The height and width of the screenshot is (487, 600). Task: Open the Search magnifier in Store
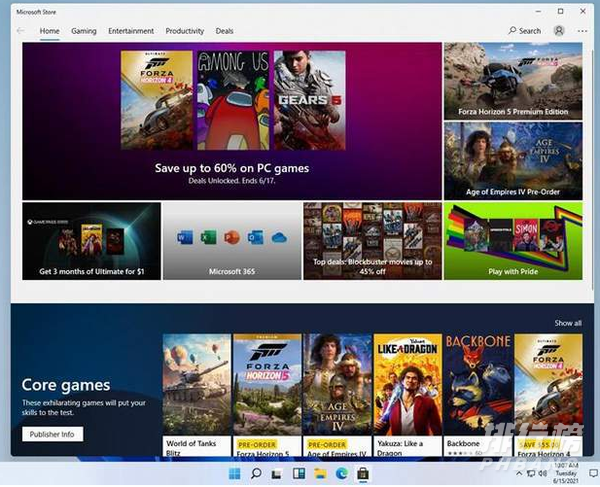(x=525, y=31)
